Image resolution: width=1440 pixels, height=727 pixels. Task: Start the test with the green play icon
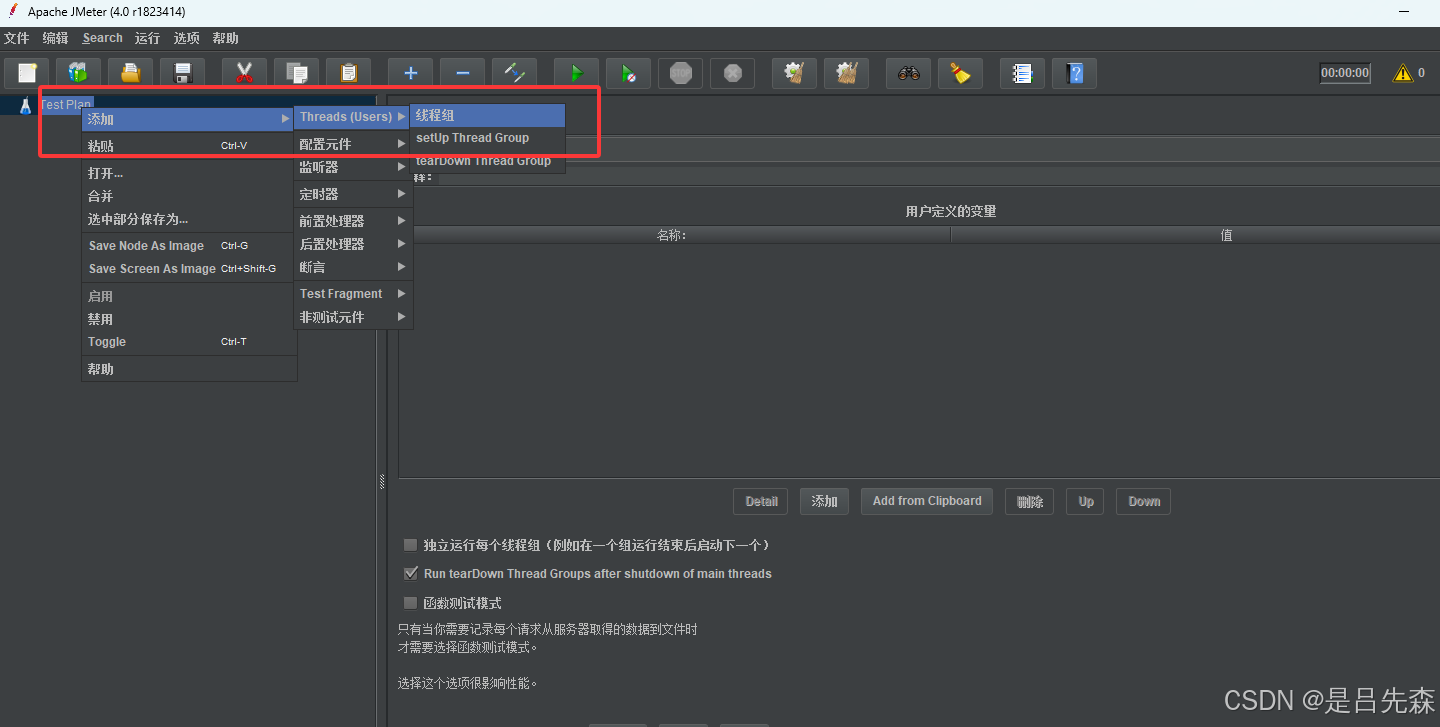click(x=576, y=73)
